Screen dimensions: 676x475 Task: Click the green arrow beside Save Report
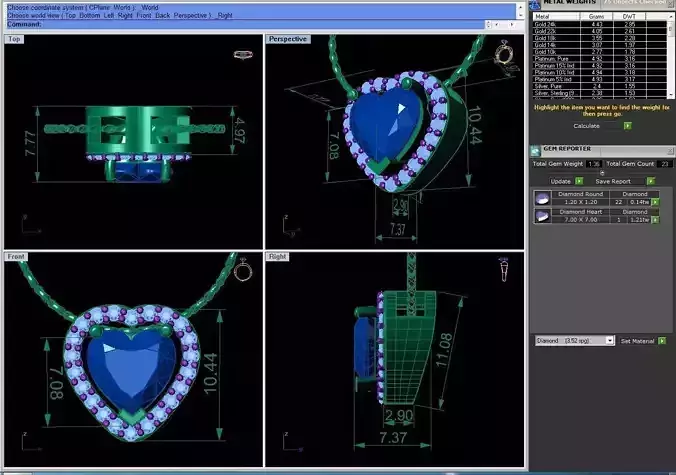tap(651, 181)
